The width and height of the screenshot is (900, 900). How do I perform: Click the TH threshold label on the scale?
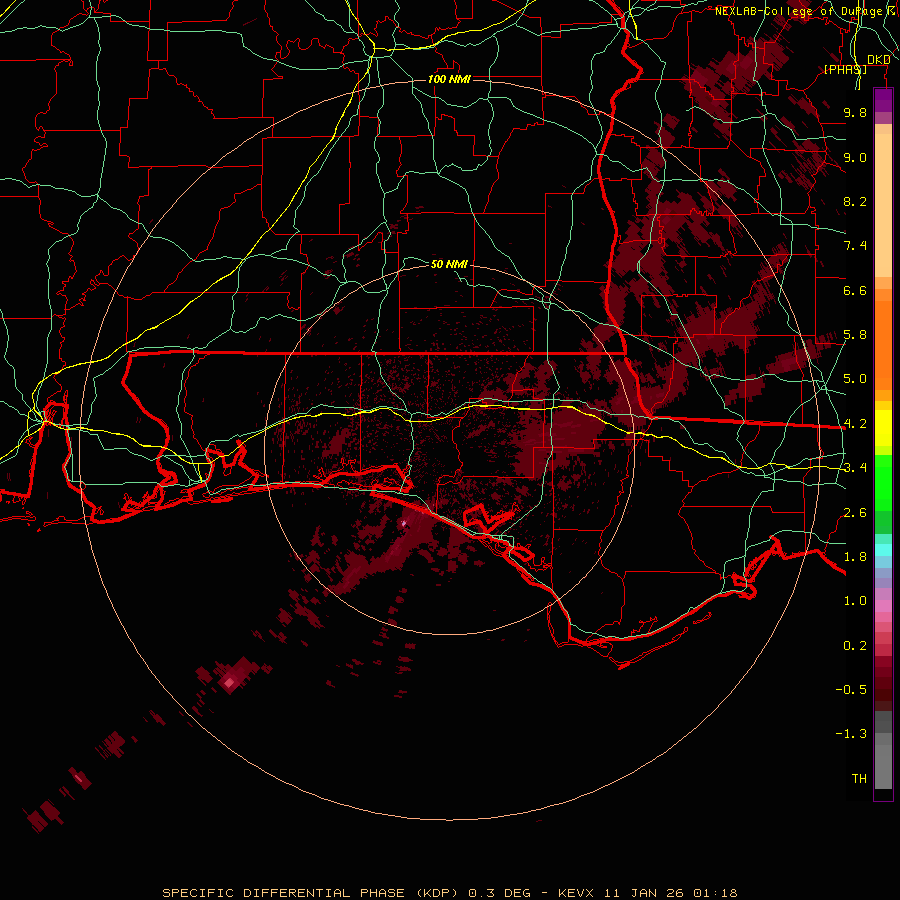(x=859, y=779)
